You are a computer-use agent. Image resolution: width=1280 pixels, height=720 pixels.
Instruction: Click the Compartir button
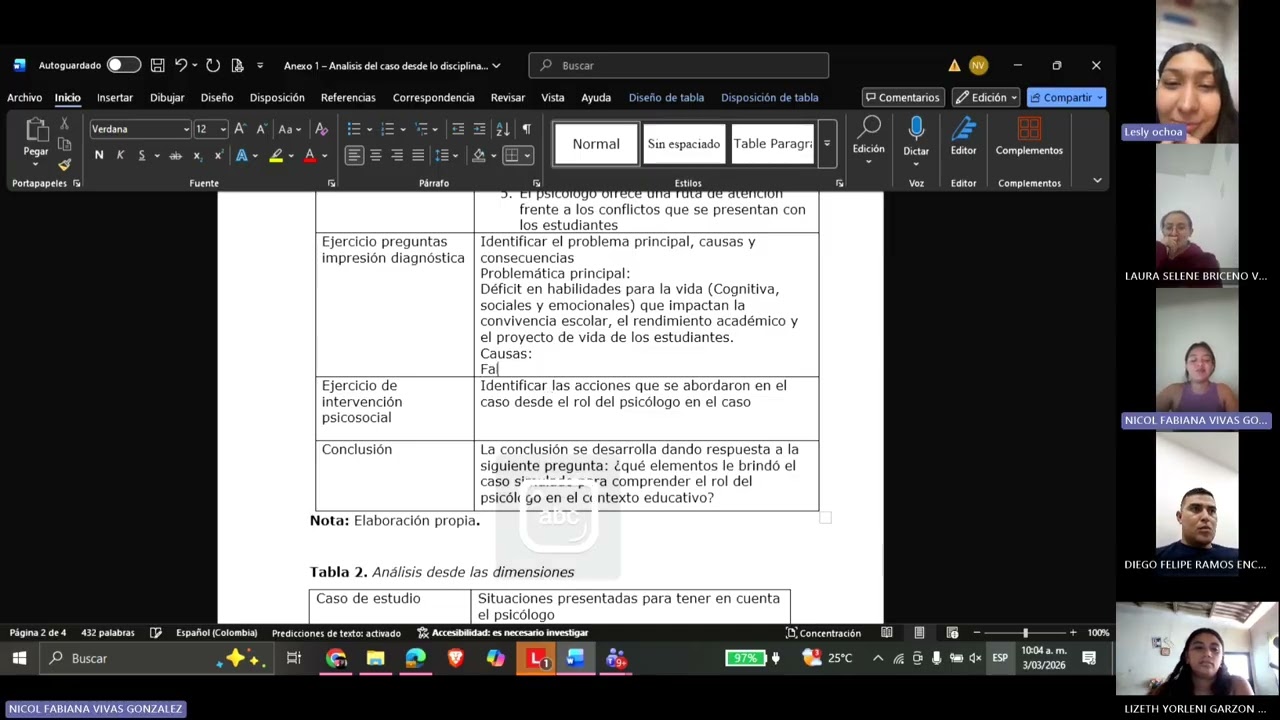coord(1066,97)
